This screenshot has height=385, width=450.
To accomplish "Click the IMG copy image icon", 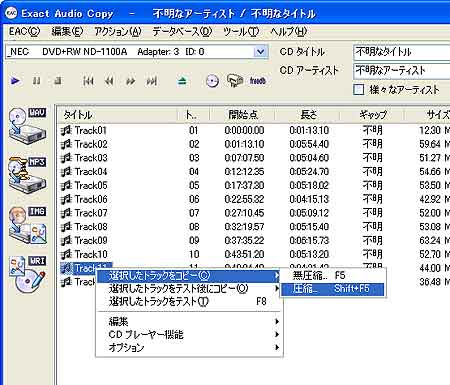I will click(27, 225).
